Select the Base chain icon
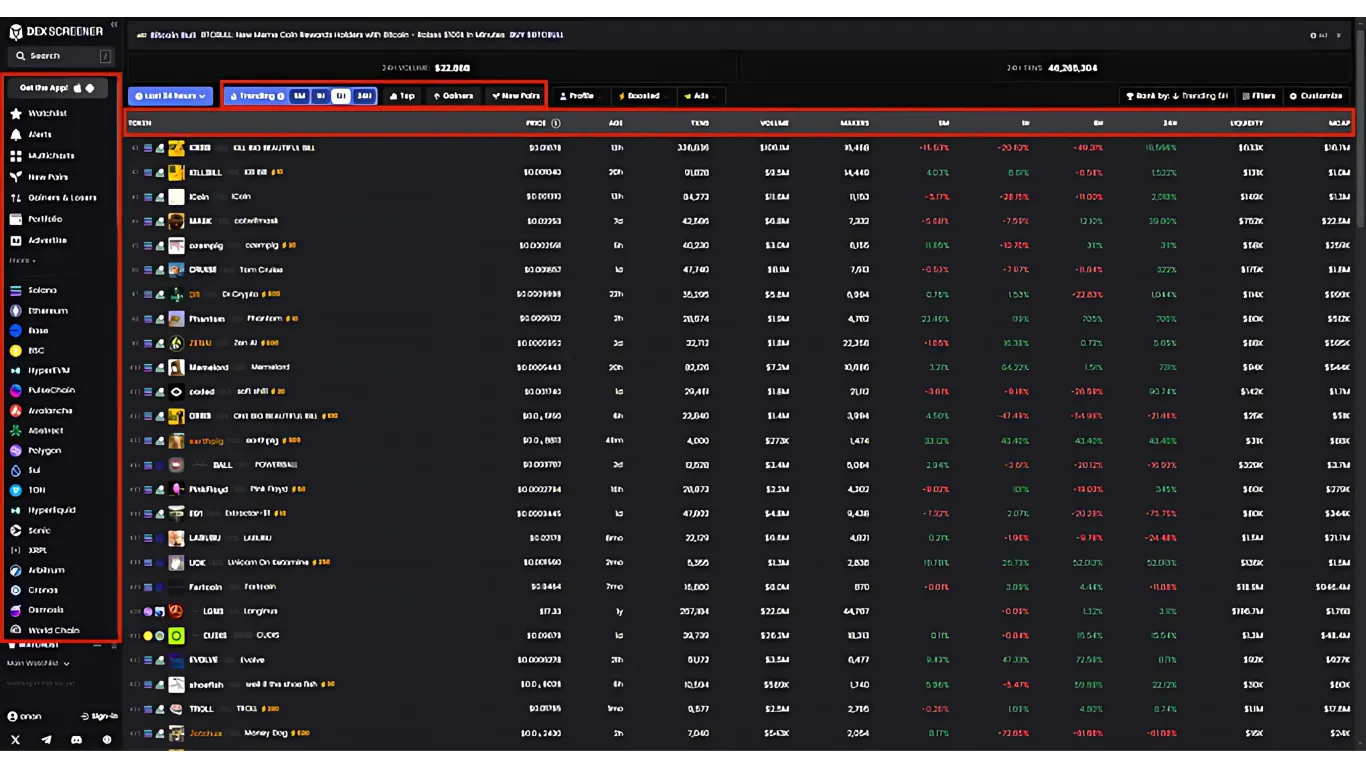Image resolution: width=1366 pixels, height=768 pixels. point(16,331)
